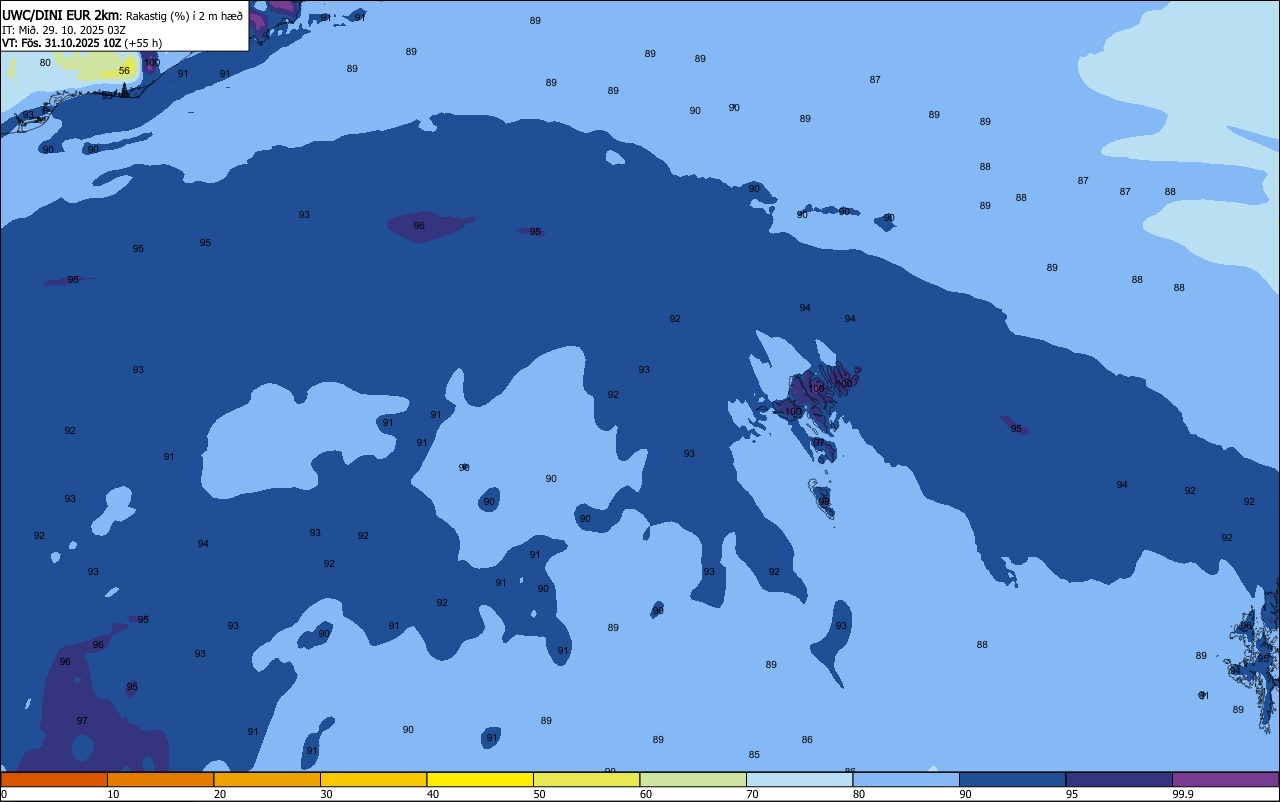Click the 'IT: Mið. 29. 10. 2025 03Z' line
1280x802 pixels.
coord(64,29)
